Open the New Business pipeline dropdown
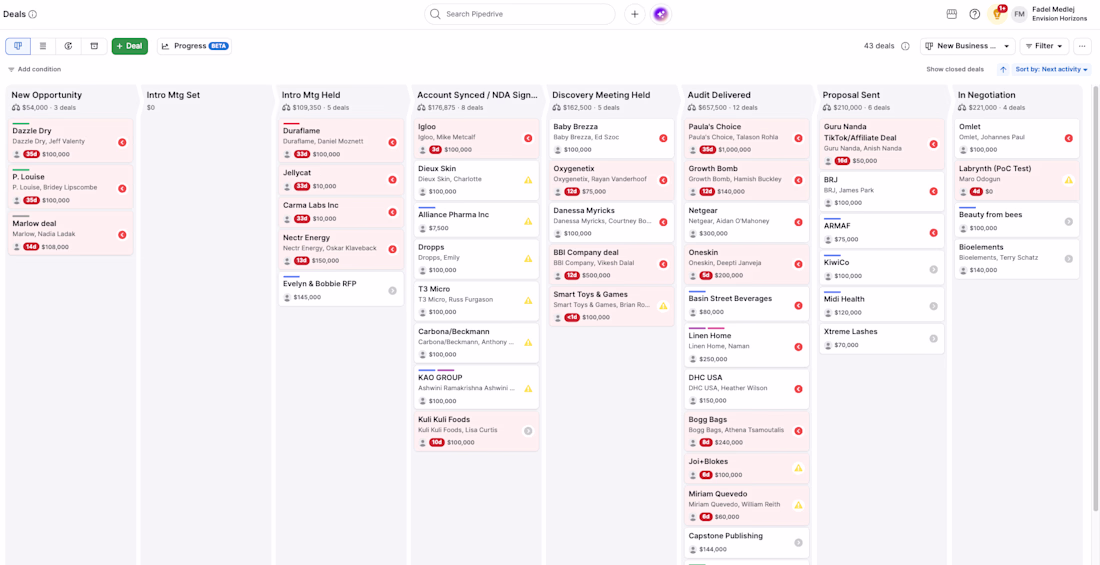Viewport: 1100px width, 565px height. [x=967, y=46]
